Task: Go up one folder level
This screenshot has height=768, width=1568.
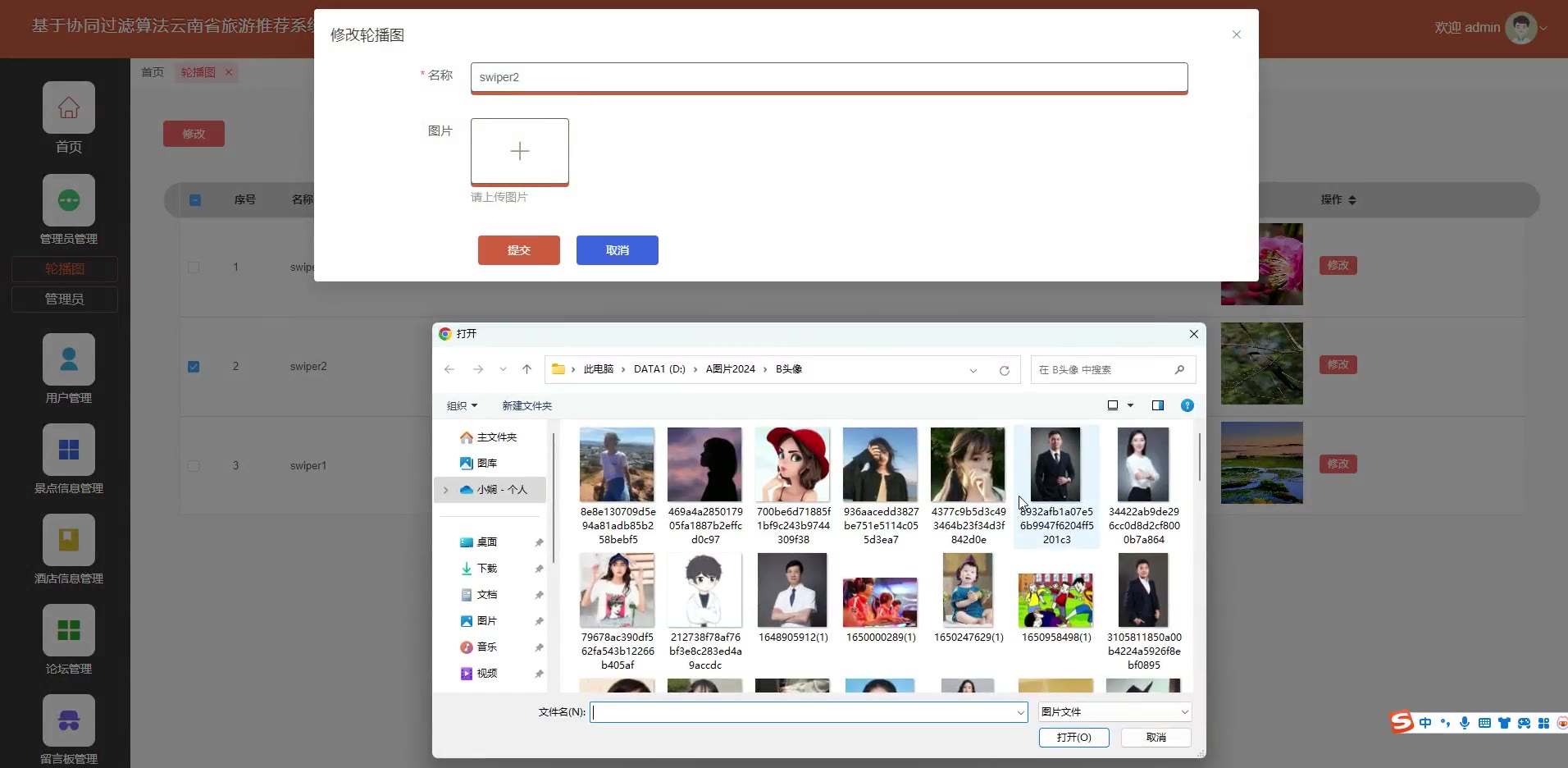Action: tap(526, 369)
